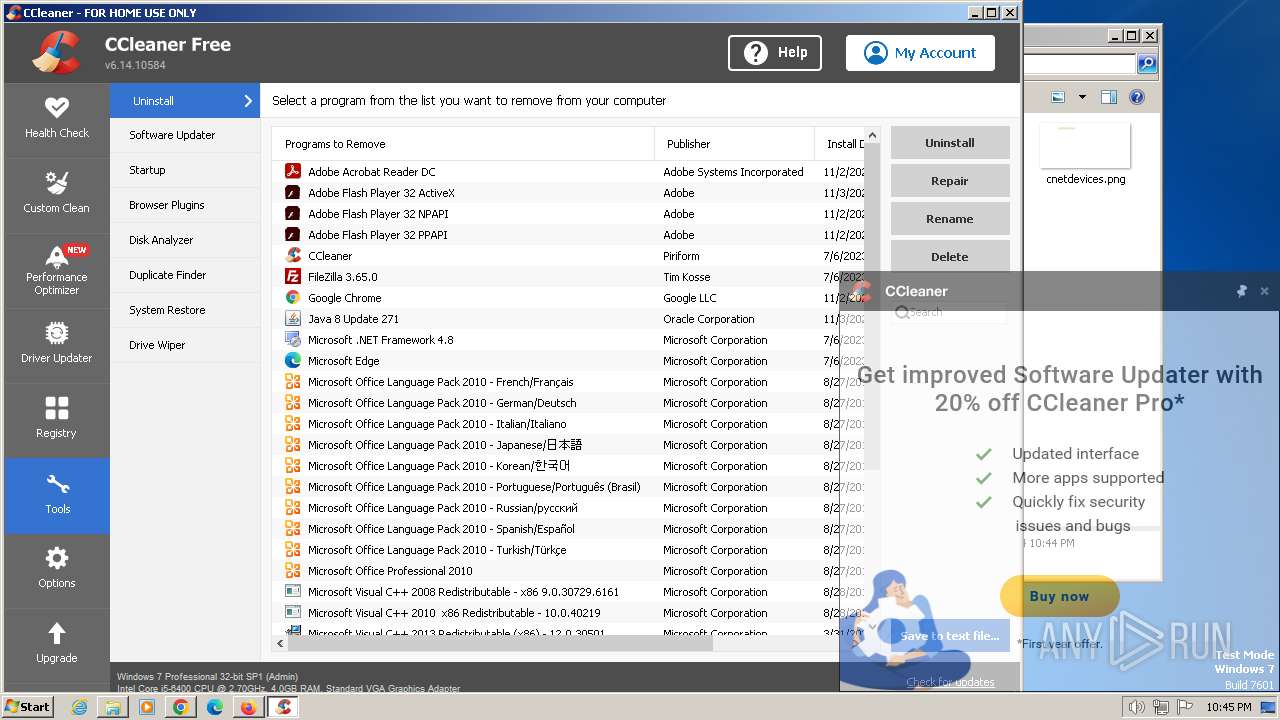Screen dimensions: 1280x720
Task: Launch Internet Explorer from taskbar
Action: point(80,707)
